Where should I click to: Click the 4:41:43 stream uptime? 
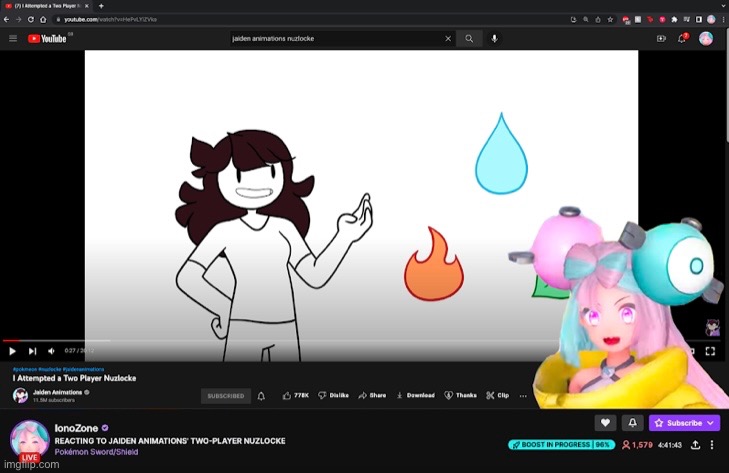(x=669, y=445)
